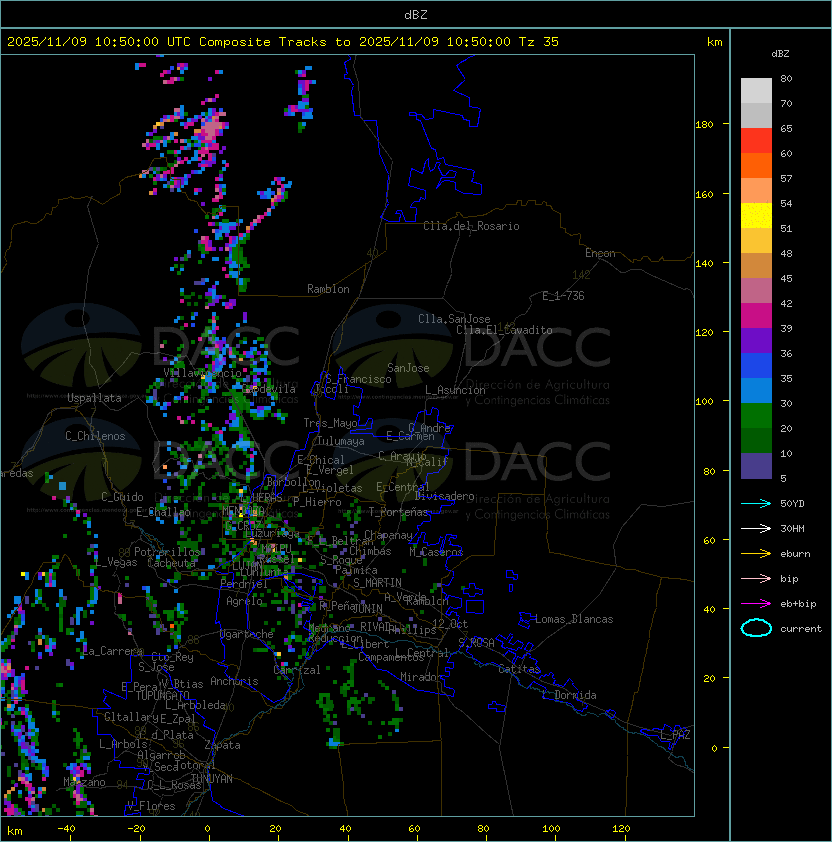Select the slate 5-10 dBZ band

756,466
